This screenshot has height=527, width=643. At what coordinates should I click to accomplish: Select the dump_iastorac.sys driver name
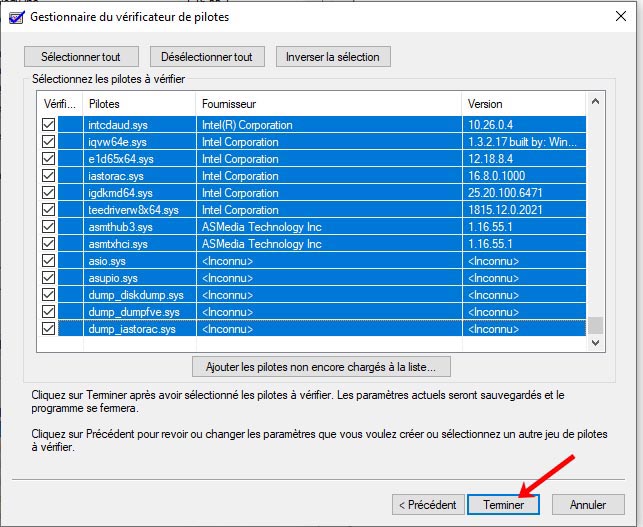click(x=132, y=329)
